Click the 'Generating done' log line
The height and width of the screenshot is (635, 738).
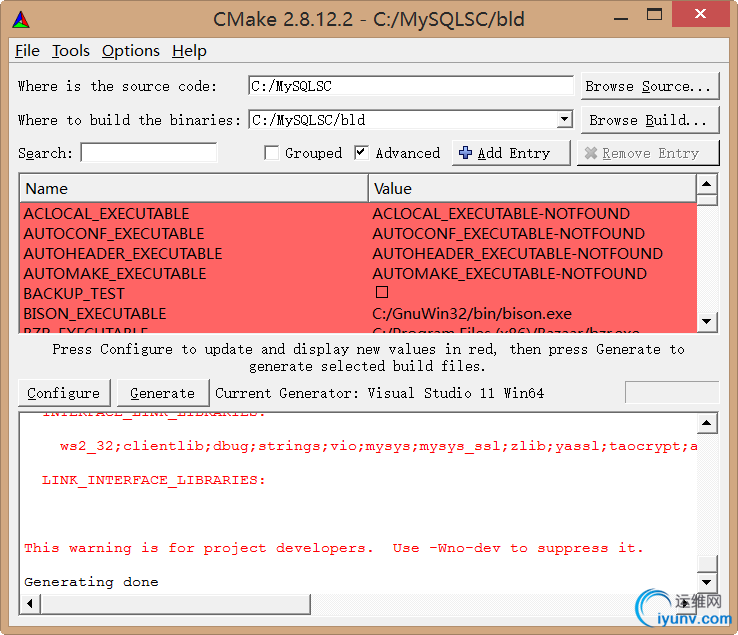pos(91,582)
